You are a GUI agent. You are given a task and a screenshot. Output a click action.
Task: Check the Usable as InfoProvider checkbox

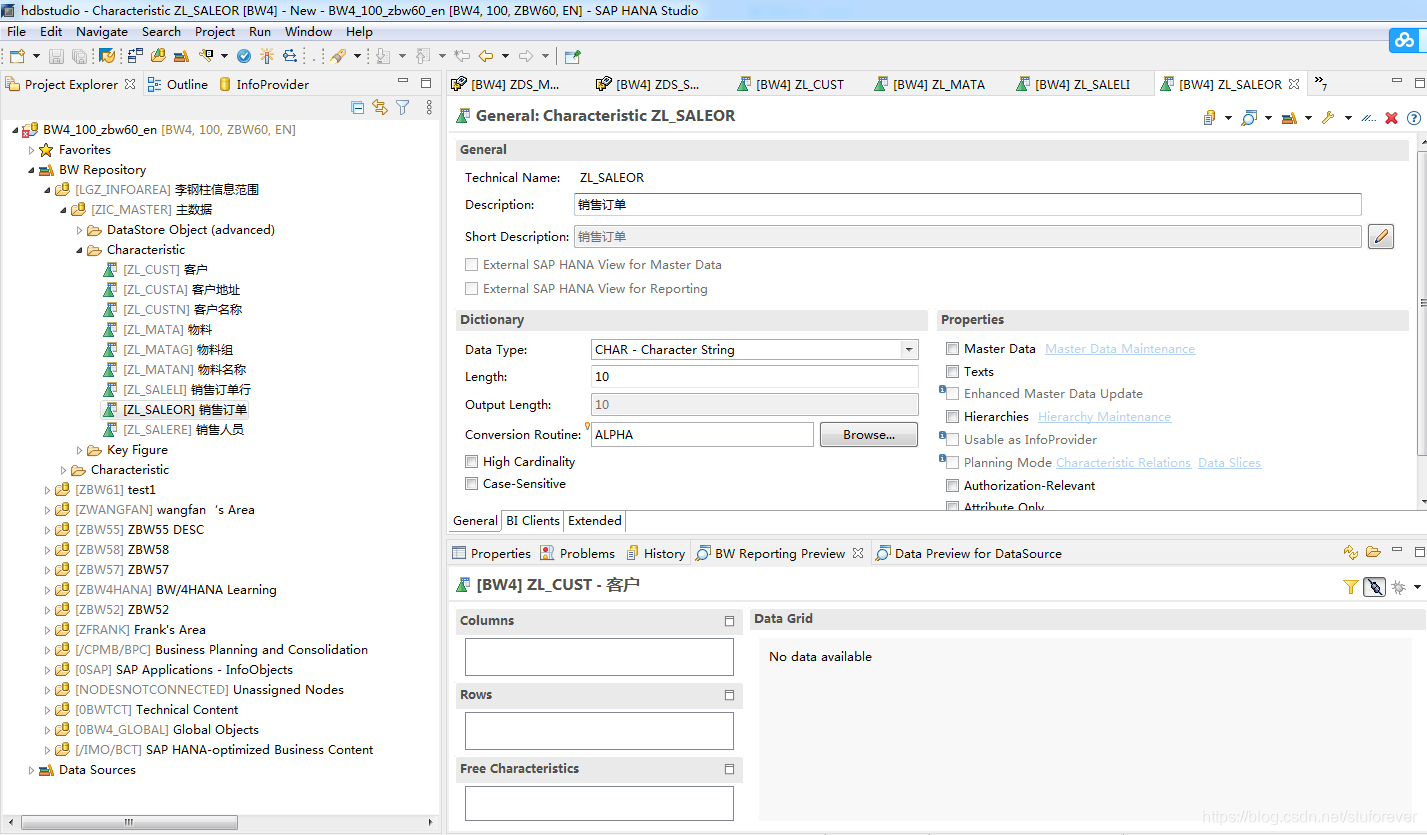[x=953, y=439]
